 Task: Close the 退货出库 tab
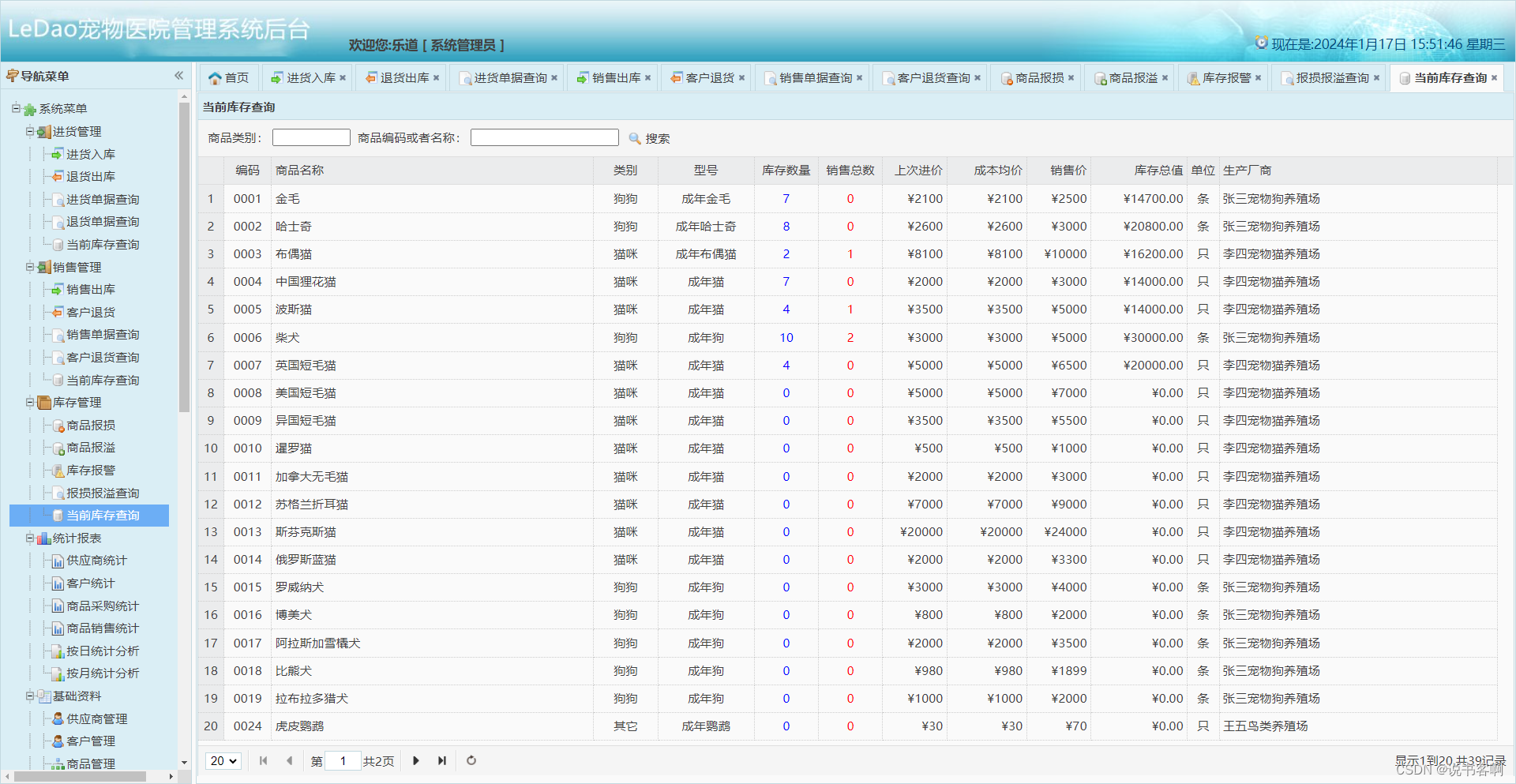[436, 78]
